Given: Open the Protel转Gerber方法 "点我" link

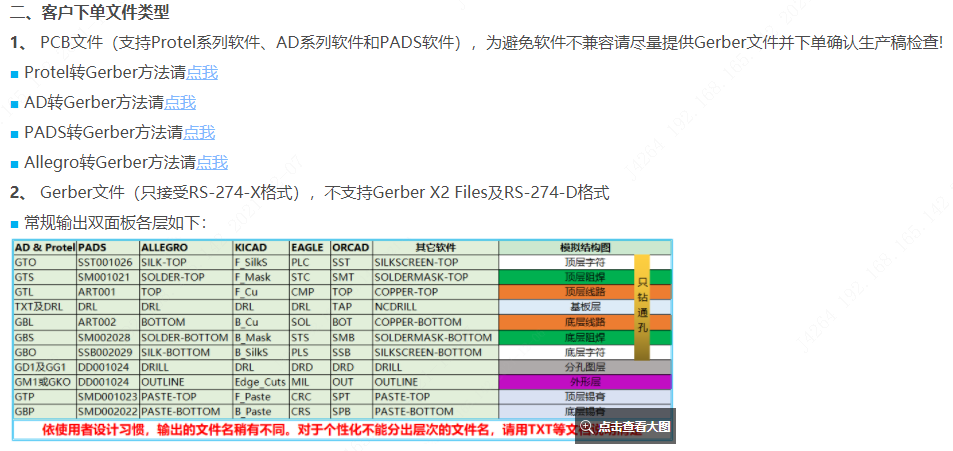Looking at the screenshot, I should click(x=202, y=72).
